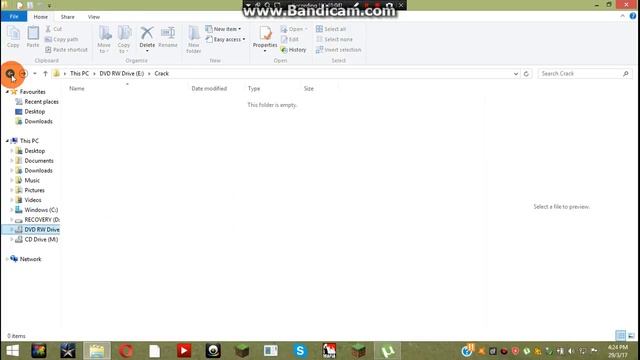
Task: Click Crack in address breadcrumb
Action: 162,73
